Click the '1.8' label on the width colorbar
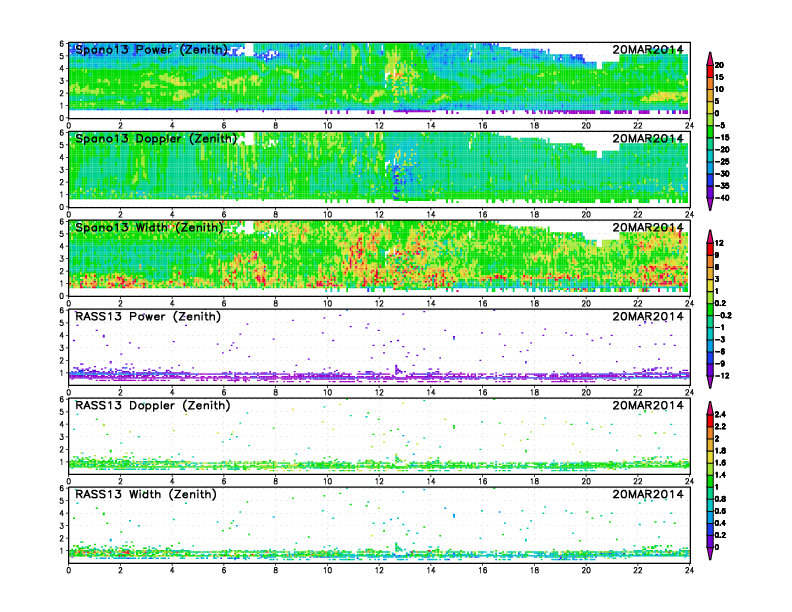 721,451
